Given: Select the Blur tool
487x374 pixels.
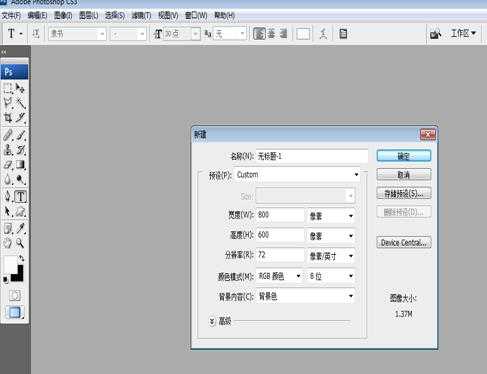Looking at the screenshot, I should coord(8,180).
